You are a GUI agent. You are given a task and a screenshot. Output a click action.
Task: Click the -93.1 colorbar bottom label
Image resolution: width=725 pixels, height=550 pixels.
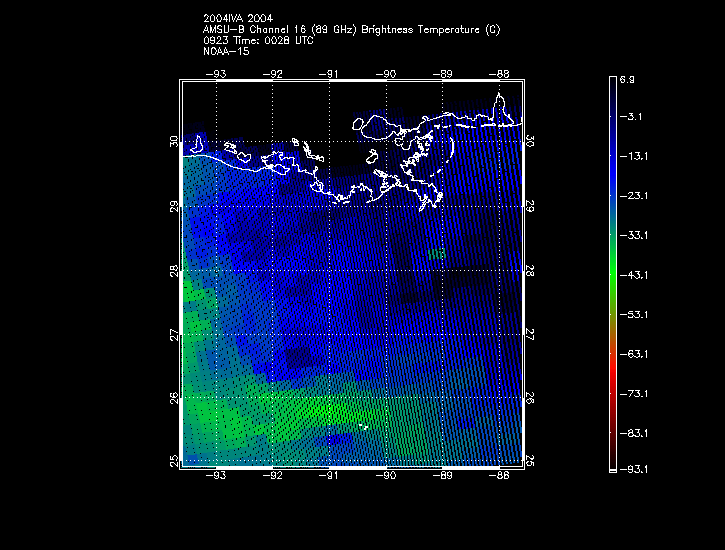[x=633, y=470]
